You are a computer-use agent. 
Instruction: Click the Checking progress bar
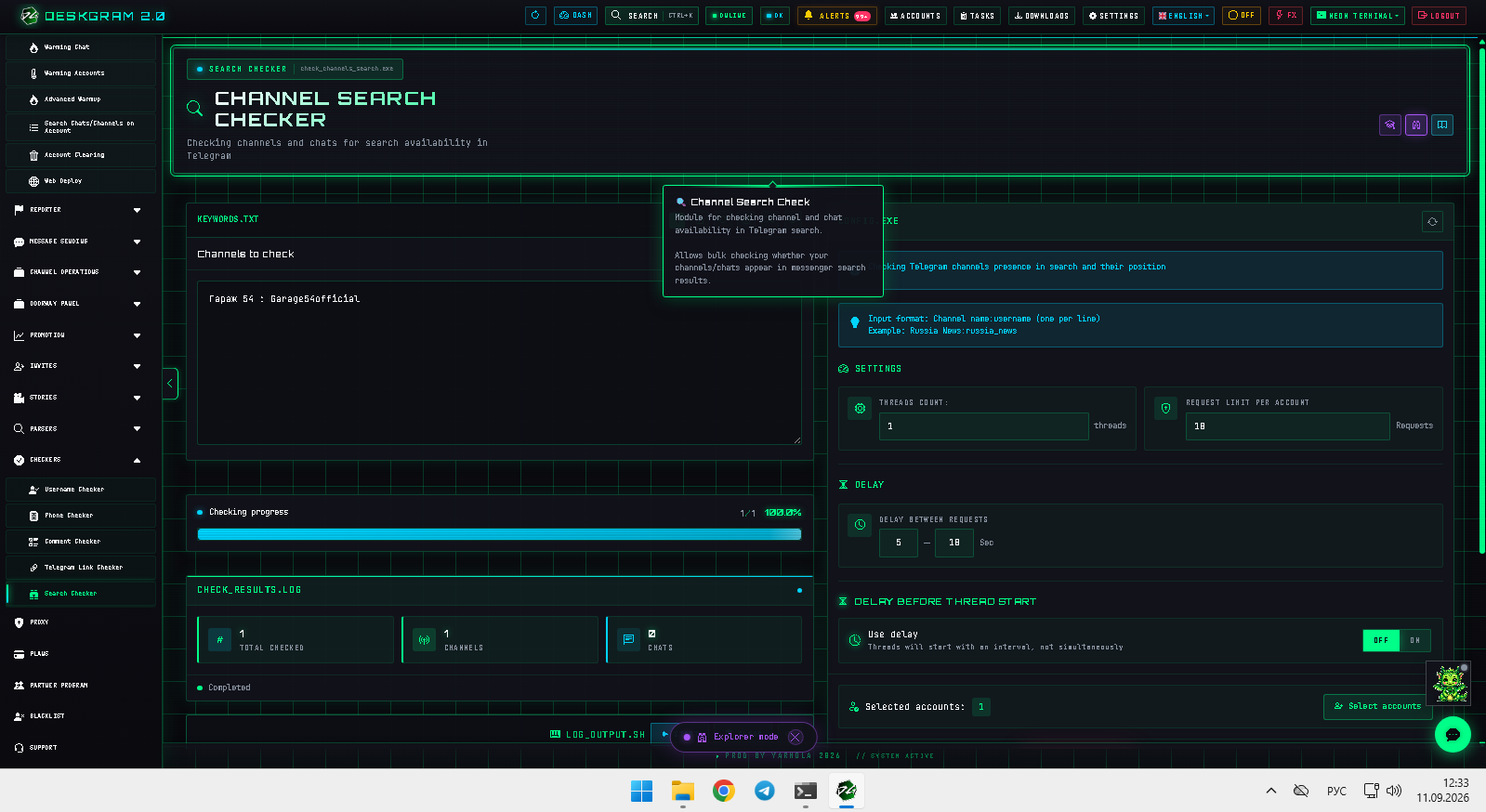click(499, 534)
